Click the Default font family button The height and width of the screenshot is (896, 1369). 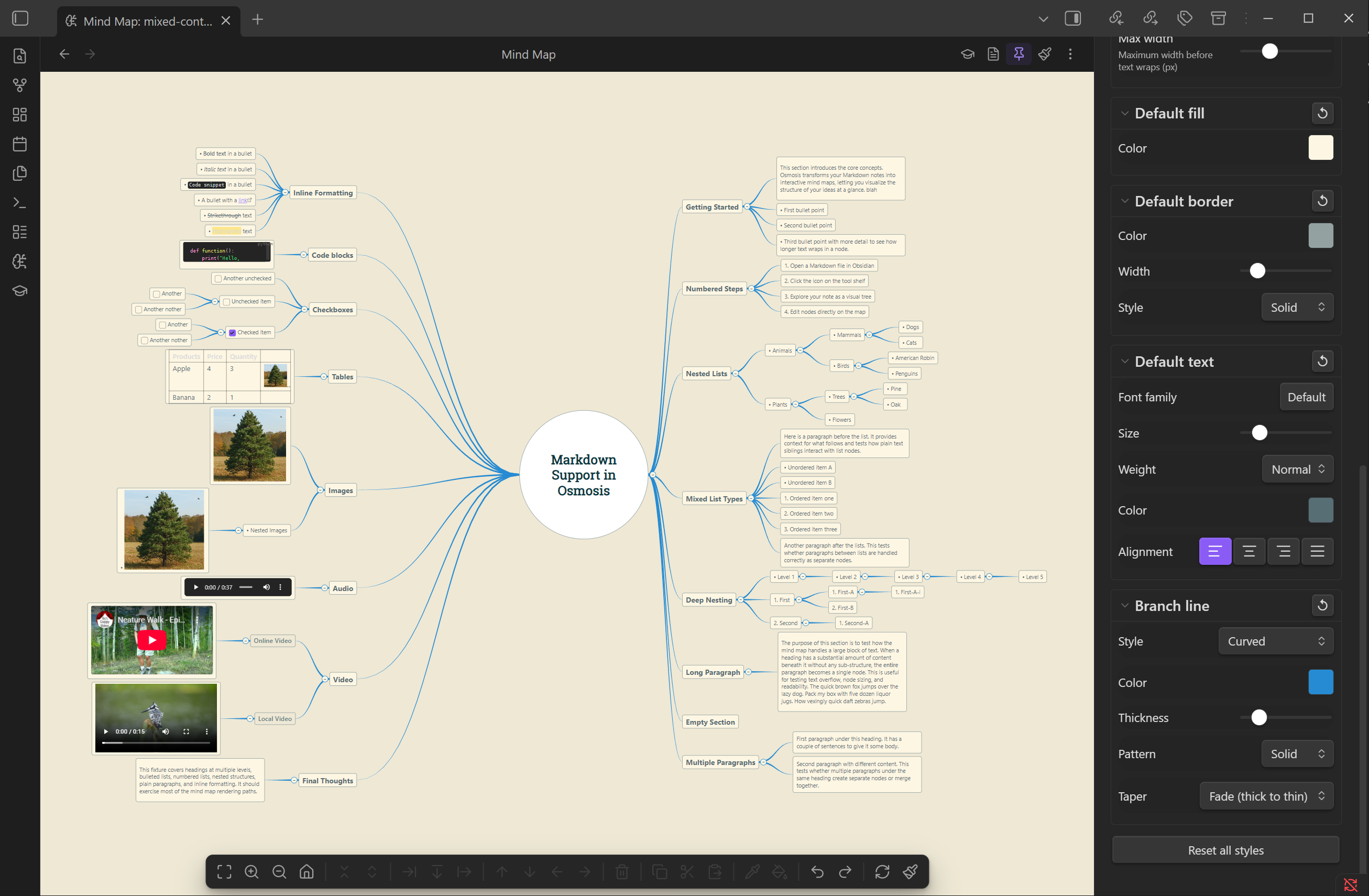click(x=1306, y=397)
